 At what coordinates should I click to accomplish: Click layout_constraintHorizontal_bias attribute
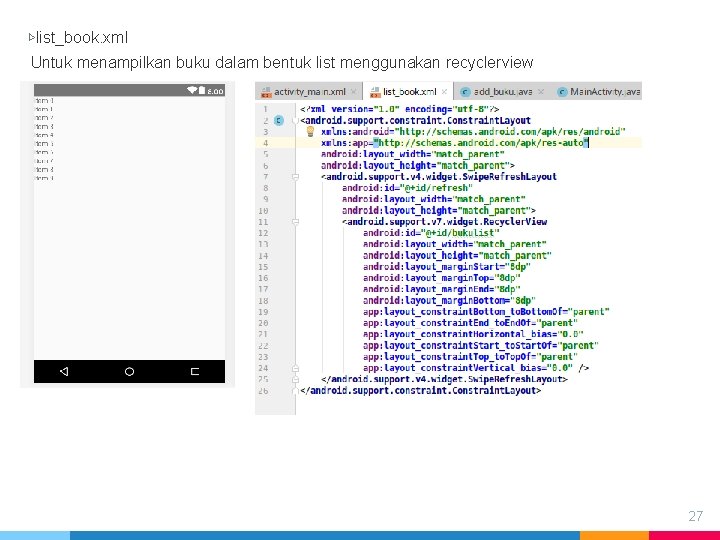473,334
